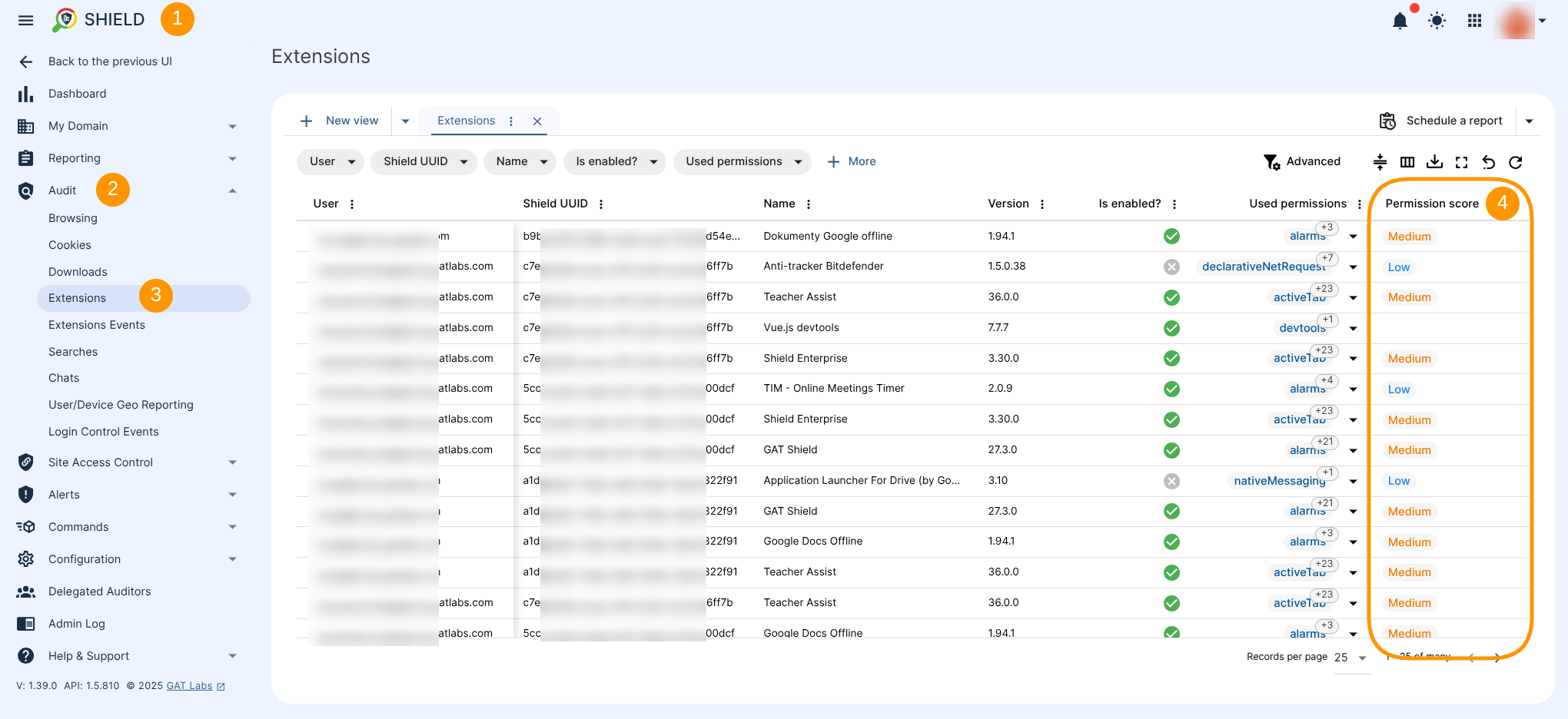Image resolution: width=1568 pixels, height=719 pixels.
Task: Click New view button
Action: tap(339, 121)
